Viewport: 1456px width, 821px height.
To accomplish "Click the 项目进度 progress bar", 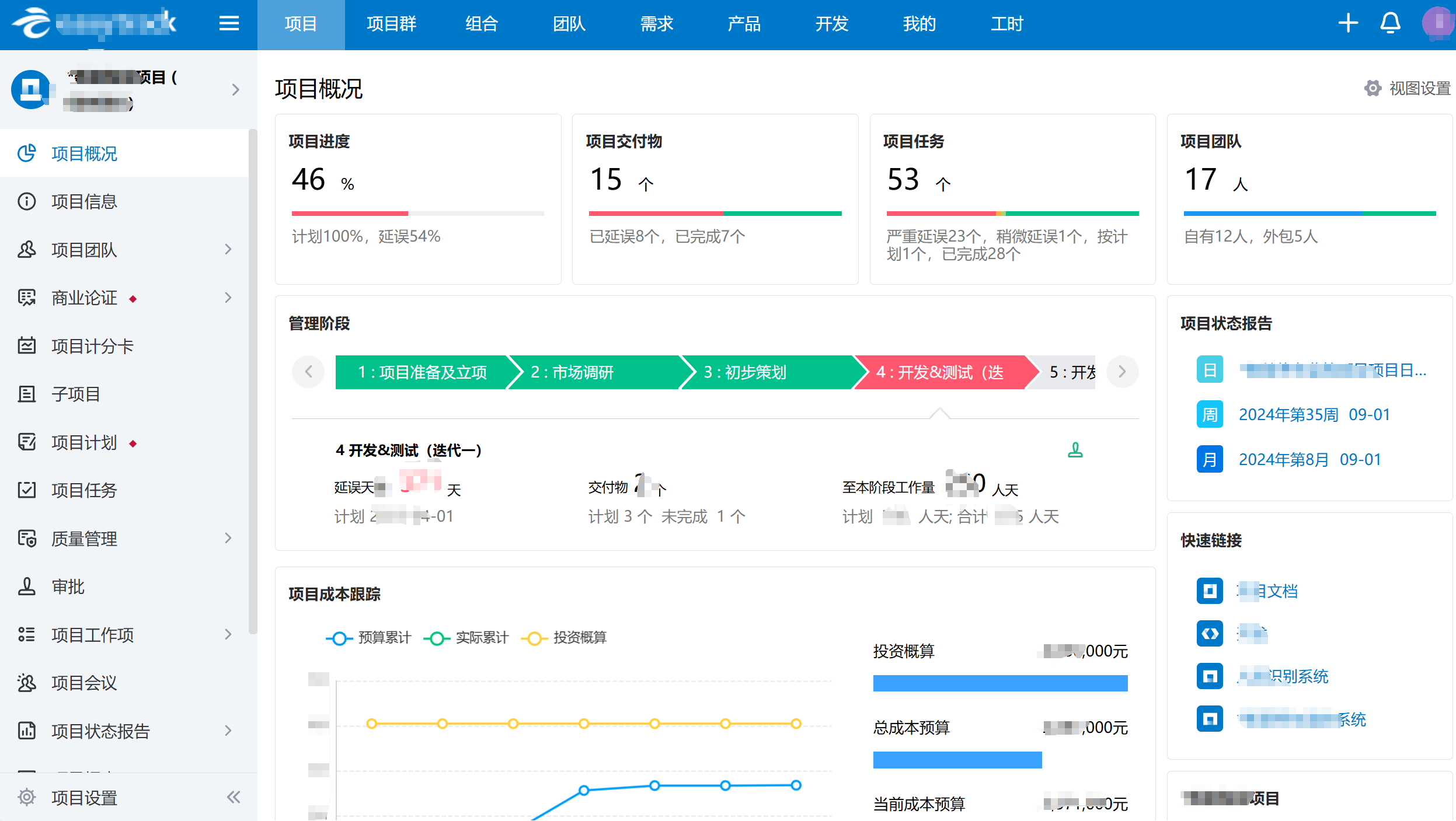I will 417,214.
